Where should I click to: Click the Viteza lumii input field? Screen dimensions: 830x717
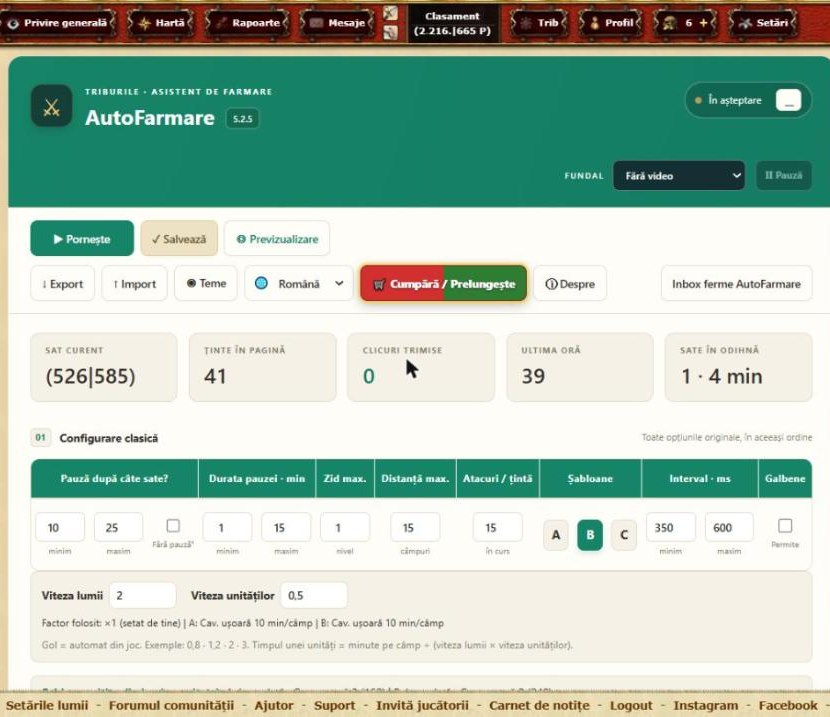(x=142, y=595)
